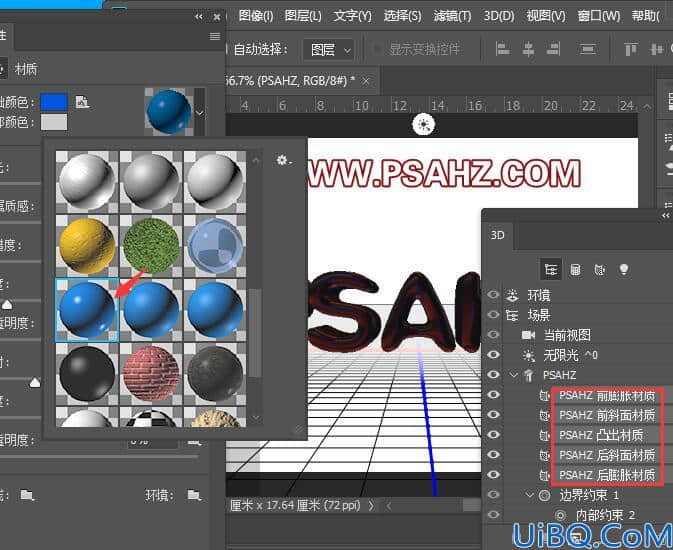
Task: Choose the highlighted blue glossy material preset
Action: (x=87, y=310)
